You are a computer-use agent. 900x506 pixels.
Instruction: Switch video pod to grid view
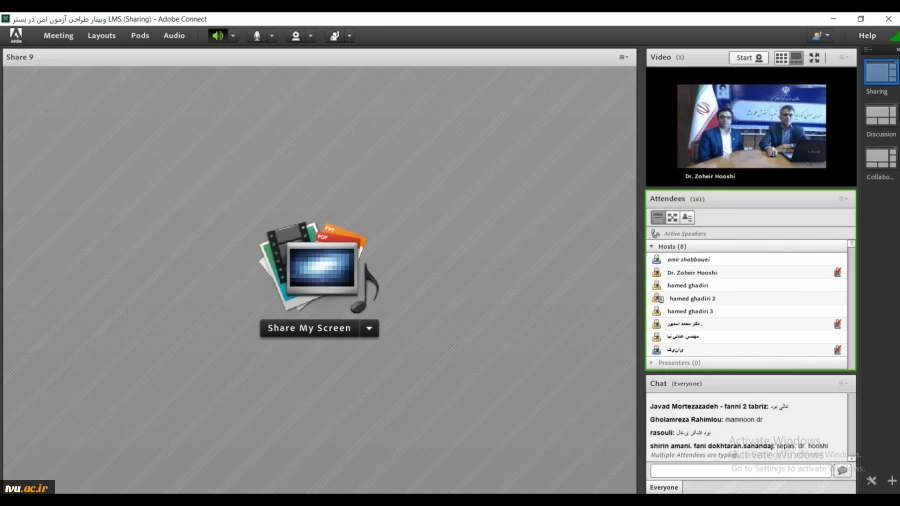click(781, 58)
